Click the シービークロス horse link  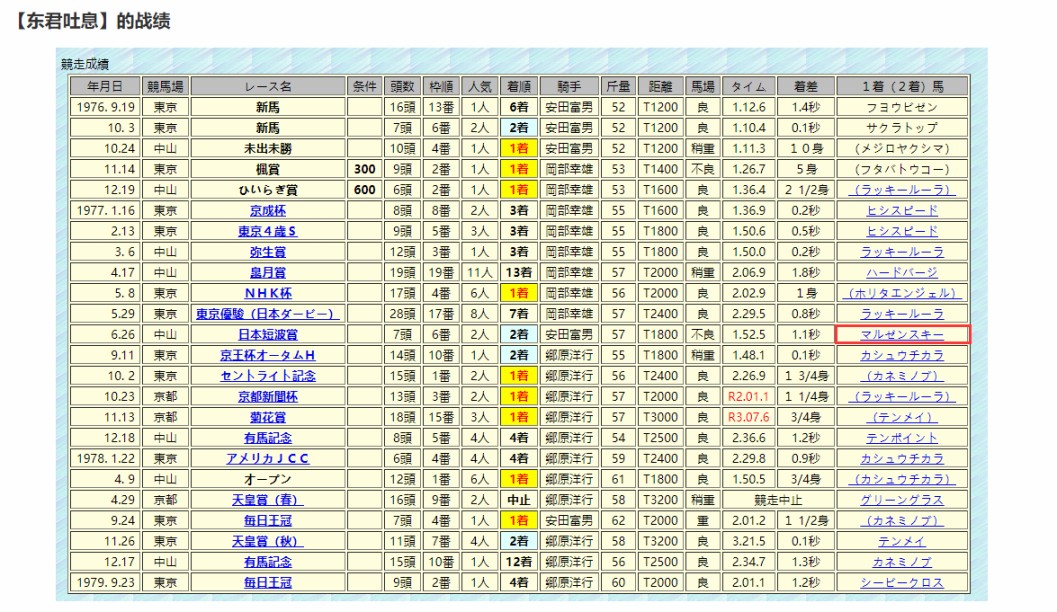point(901,582)
